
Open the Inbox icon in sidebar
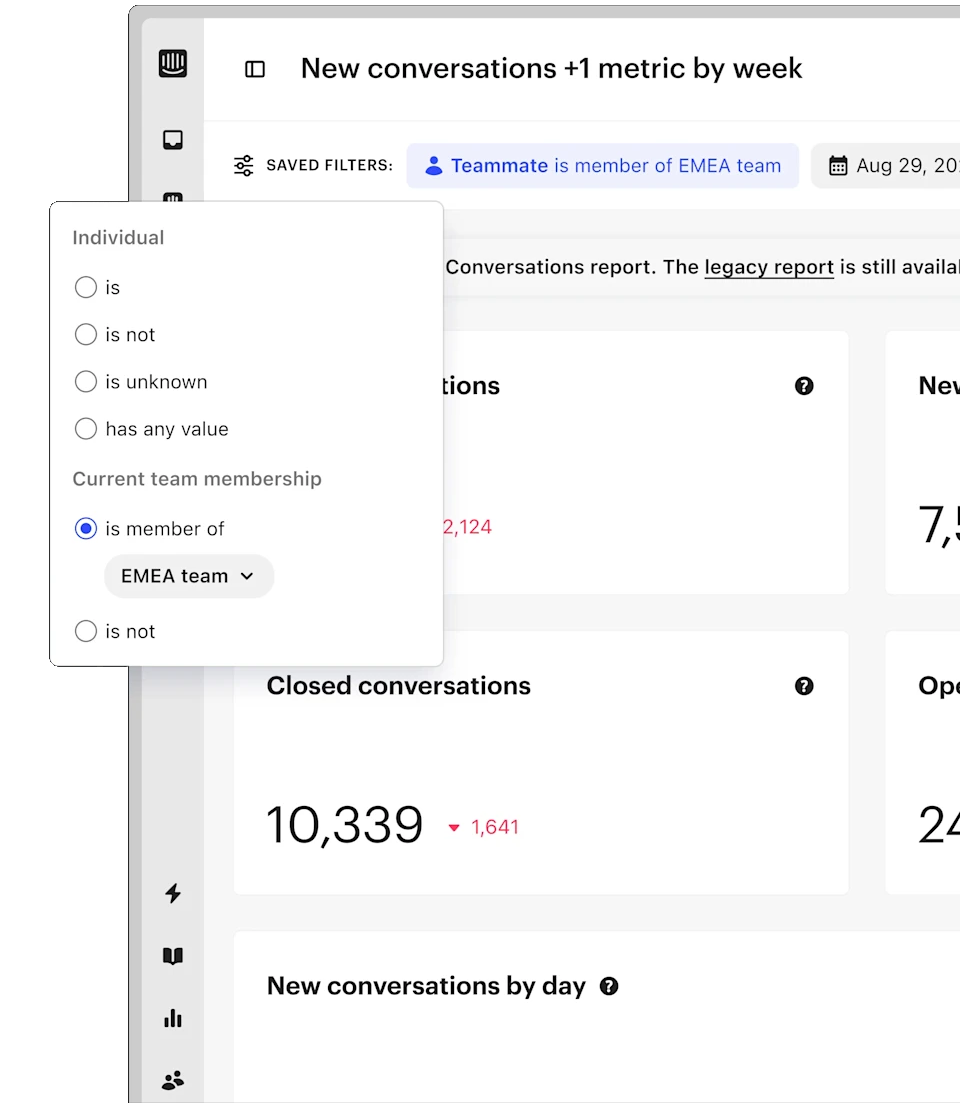173,140
